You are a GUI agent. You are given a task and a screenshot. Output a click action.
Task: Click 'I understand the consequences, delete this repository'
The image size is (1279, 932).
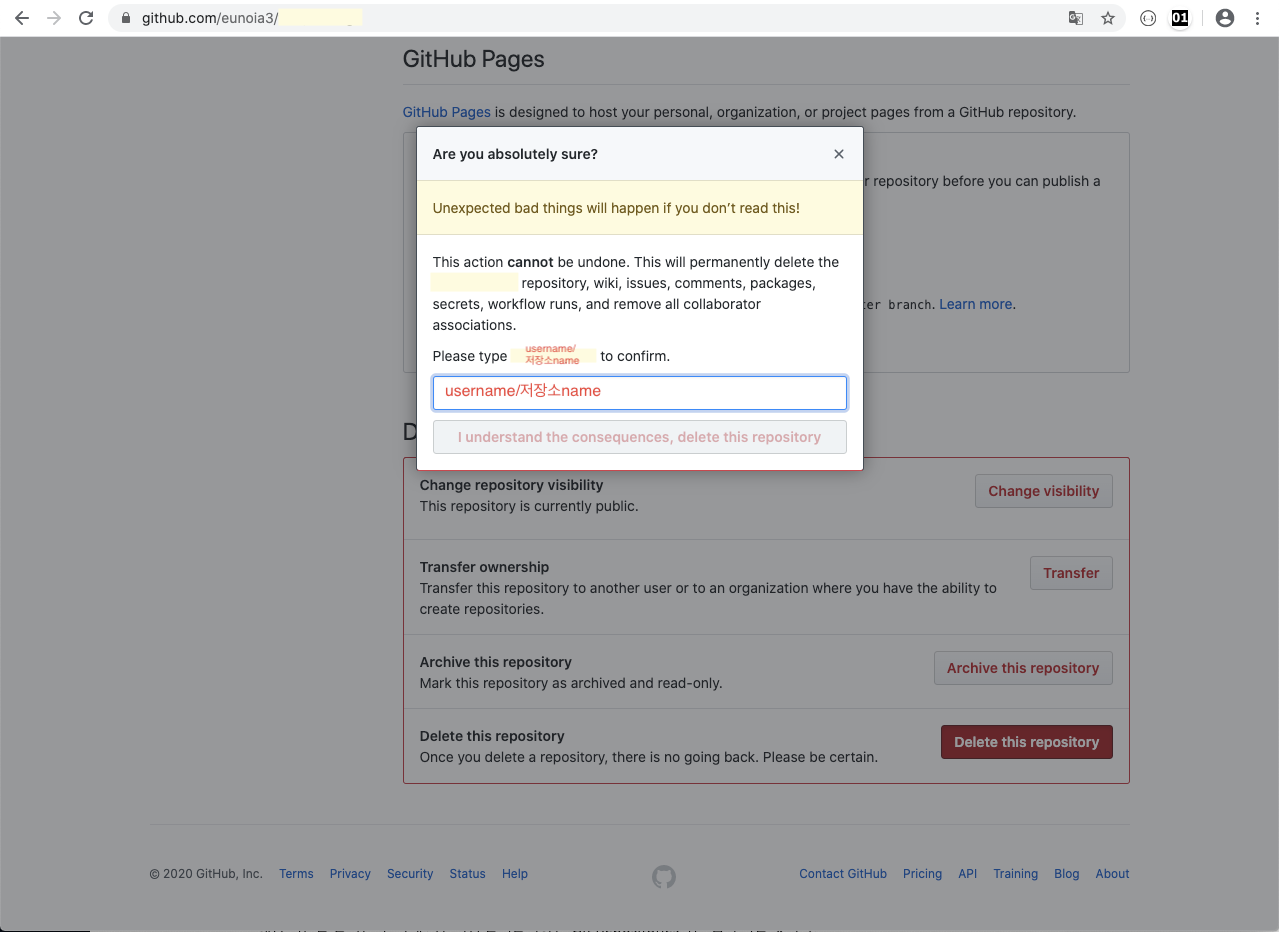tap(640, 437)
